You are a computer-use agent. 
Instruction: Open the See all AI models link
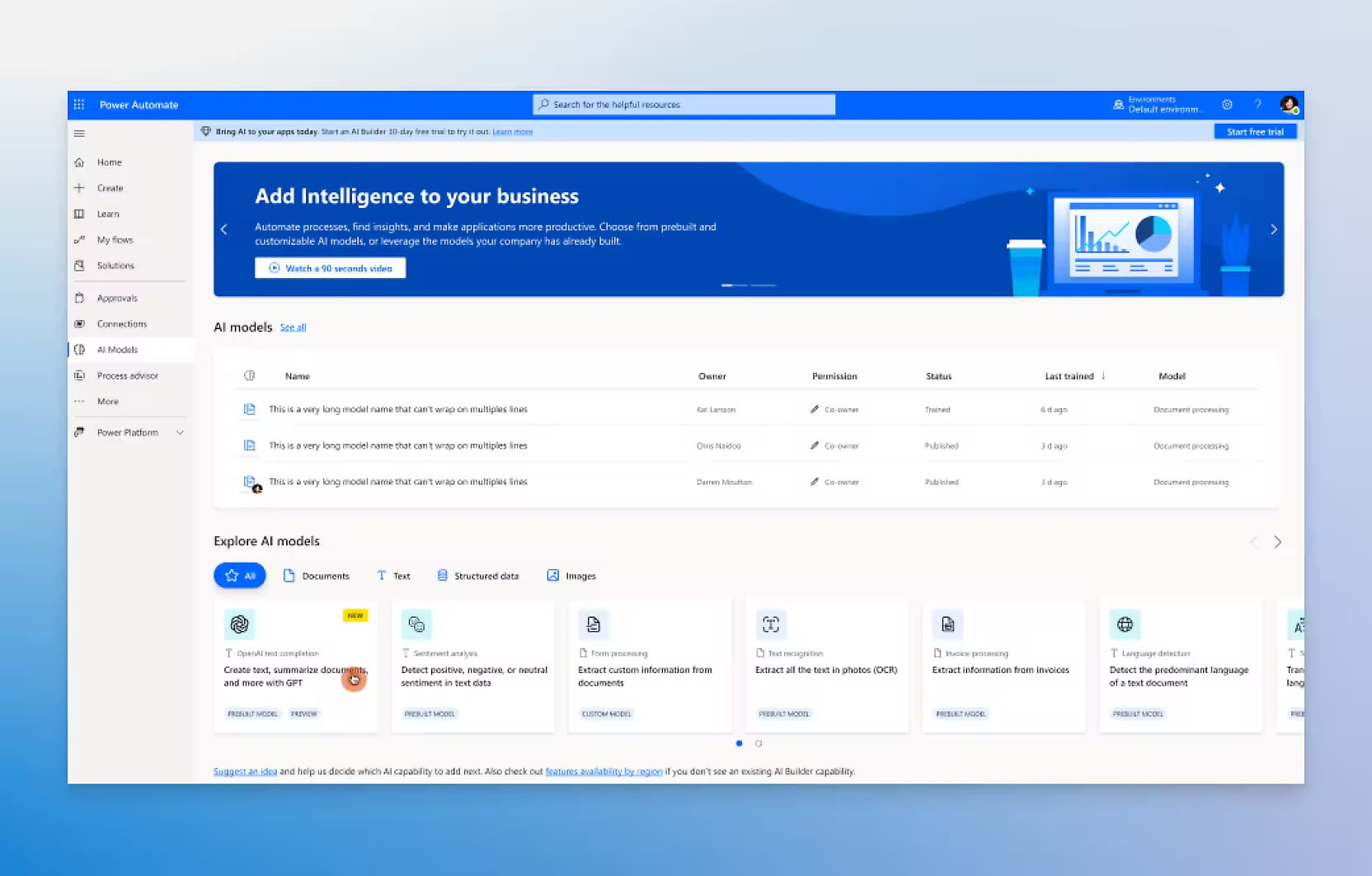(x=293, y=327)
